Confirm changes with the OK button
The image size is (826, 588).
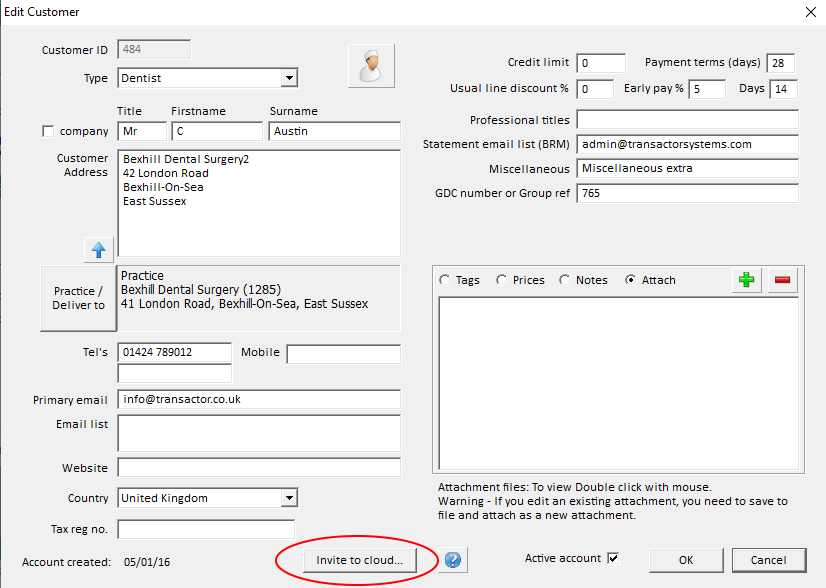coord(686,559)
